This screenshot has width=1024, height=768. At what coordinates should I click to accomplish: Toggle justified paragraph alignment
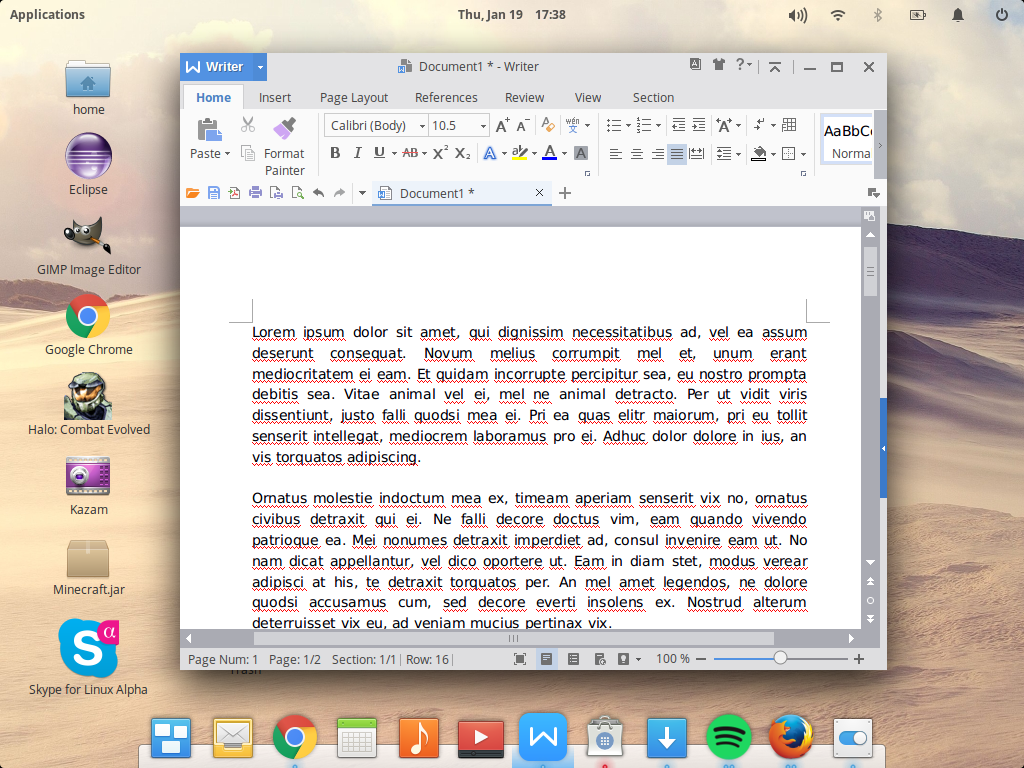tap(677, 154)
